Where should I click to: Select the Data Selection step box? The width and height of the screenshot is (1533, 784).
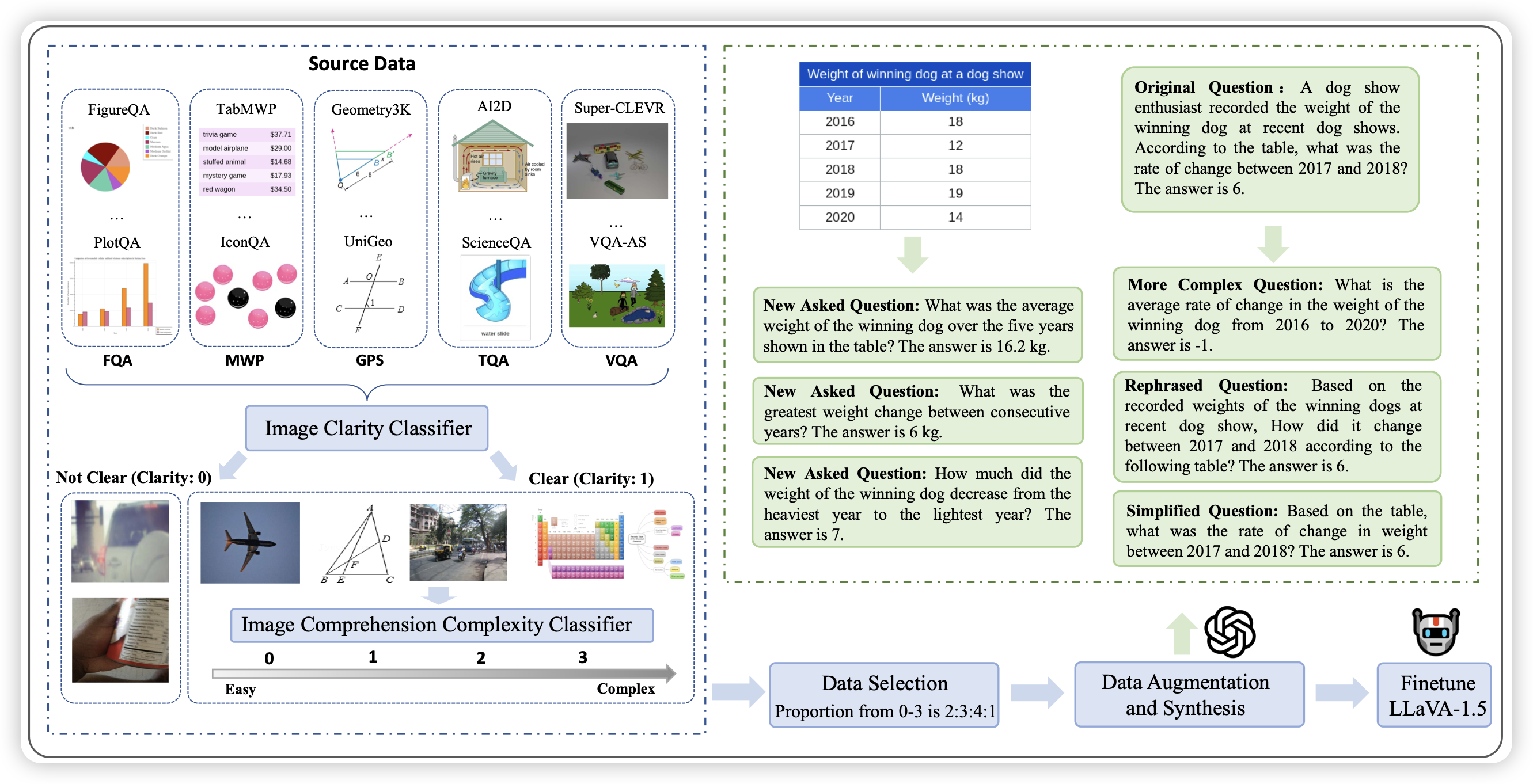[884, 695]
